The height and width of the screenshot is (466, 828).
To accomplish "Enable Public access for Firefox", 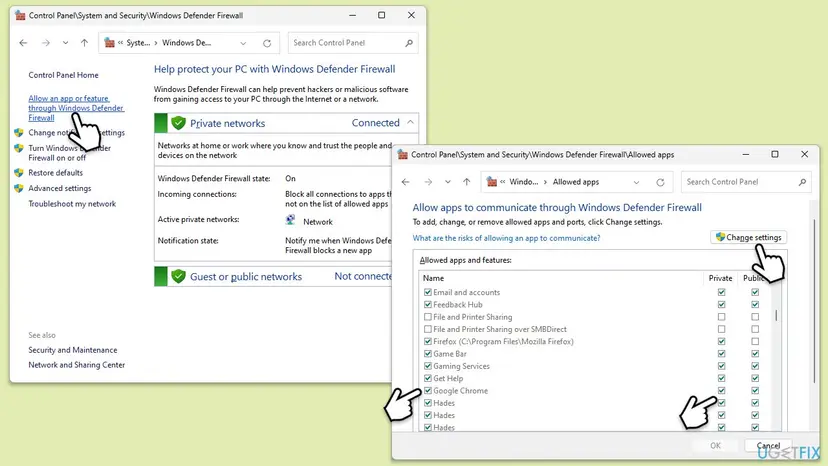I will point(755,341).
